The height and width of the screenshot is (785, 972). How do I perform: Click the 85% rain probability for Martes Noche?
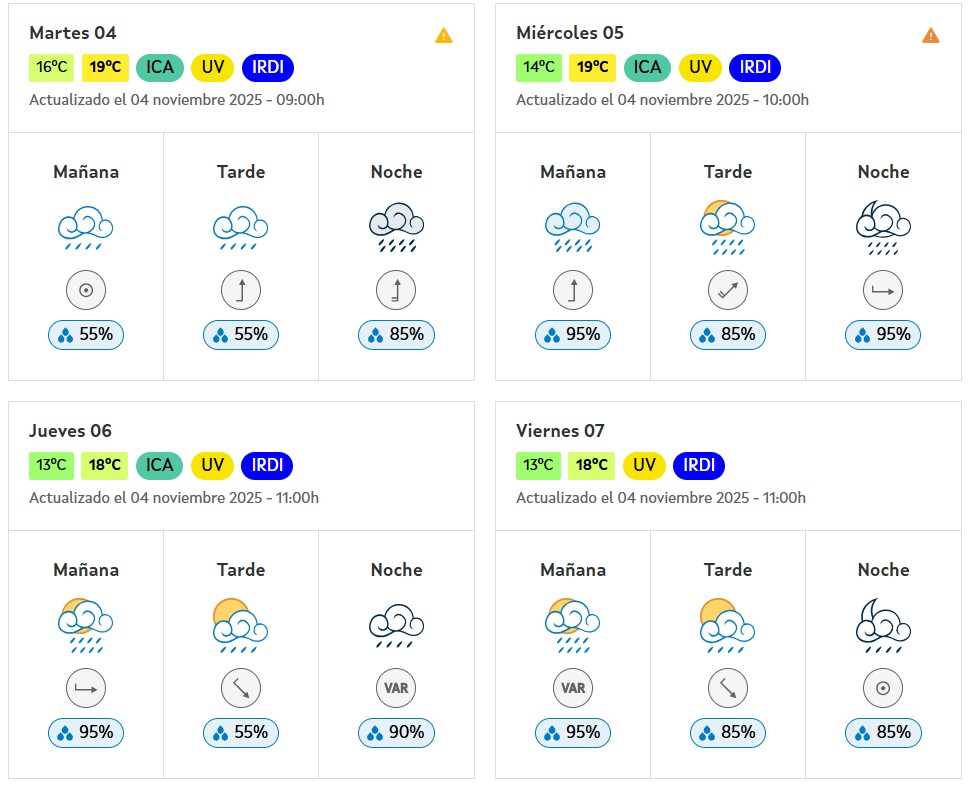pos(396,335)
